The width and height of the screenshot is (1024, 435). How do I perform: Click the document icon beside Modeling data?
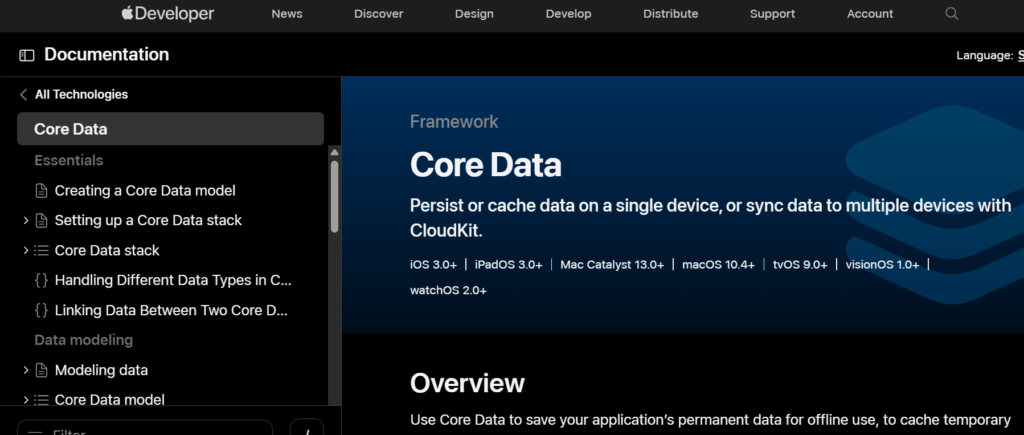pos(41,370)
